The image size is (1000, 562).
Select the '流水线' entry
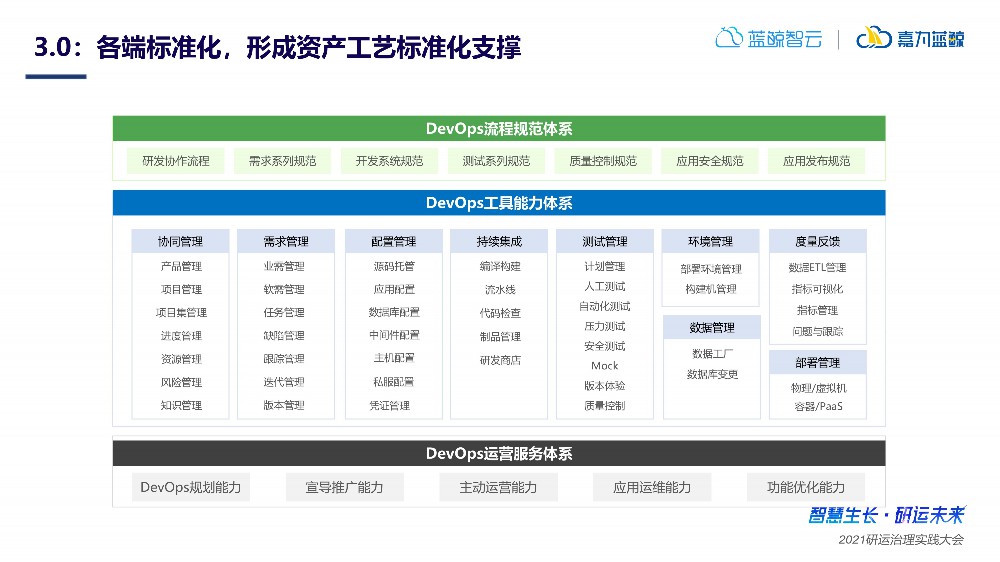pyautogui.click(x=500, y=290)
